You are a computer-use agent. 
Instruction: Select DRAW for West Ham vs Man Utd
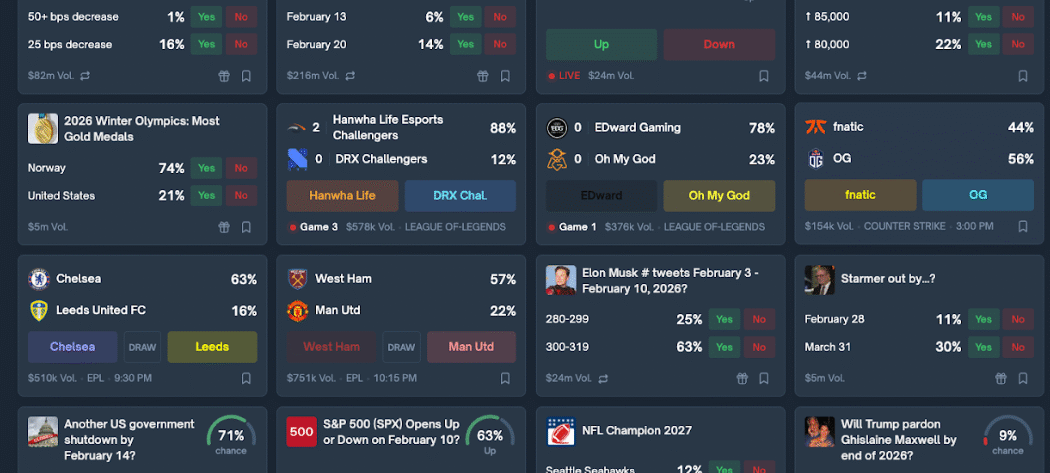tap(401, 347)
